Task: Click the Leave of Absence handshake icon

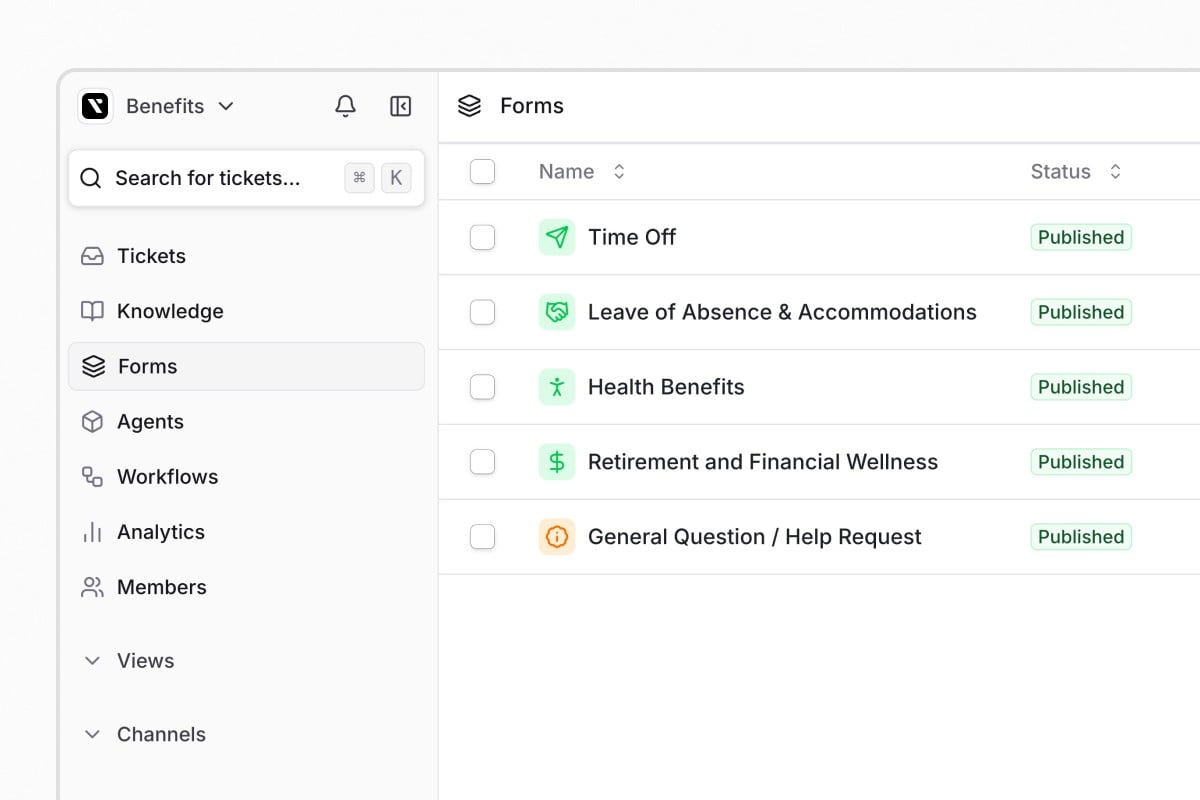Action: click(x=557, y=312)
